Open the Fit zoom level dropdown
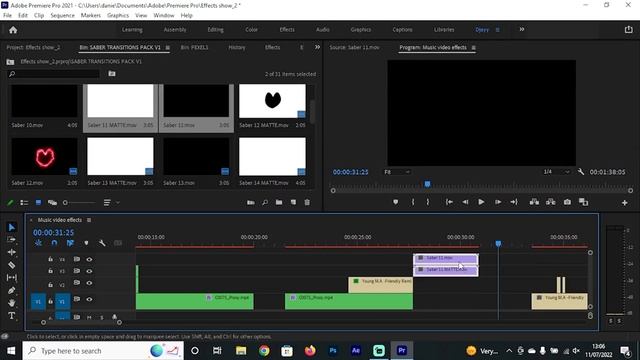Image resolution: width=640 pixels, height=360 pixels. click(x=397, y=172)
